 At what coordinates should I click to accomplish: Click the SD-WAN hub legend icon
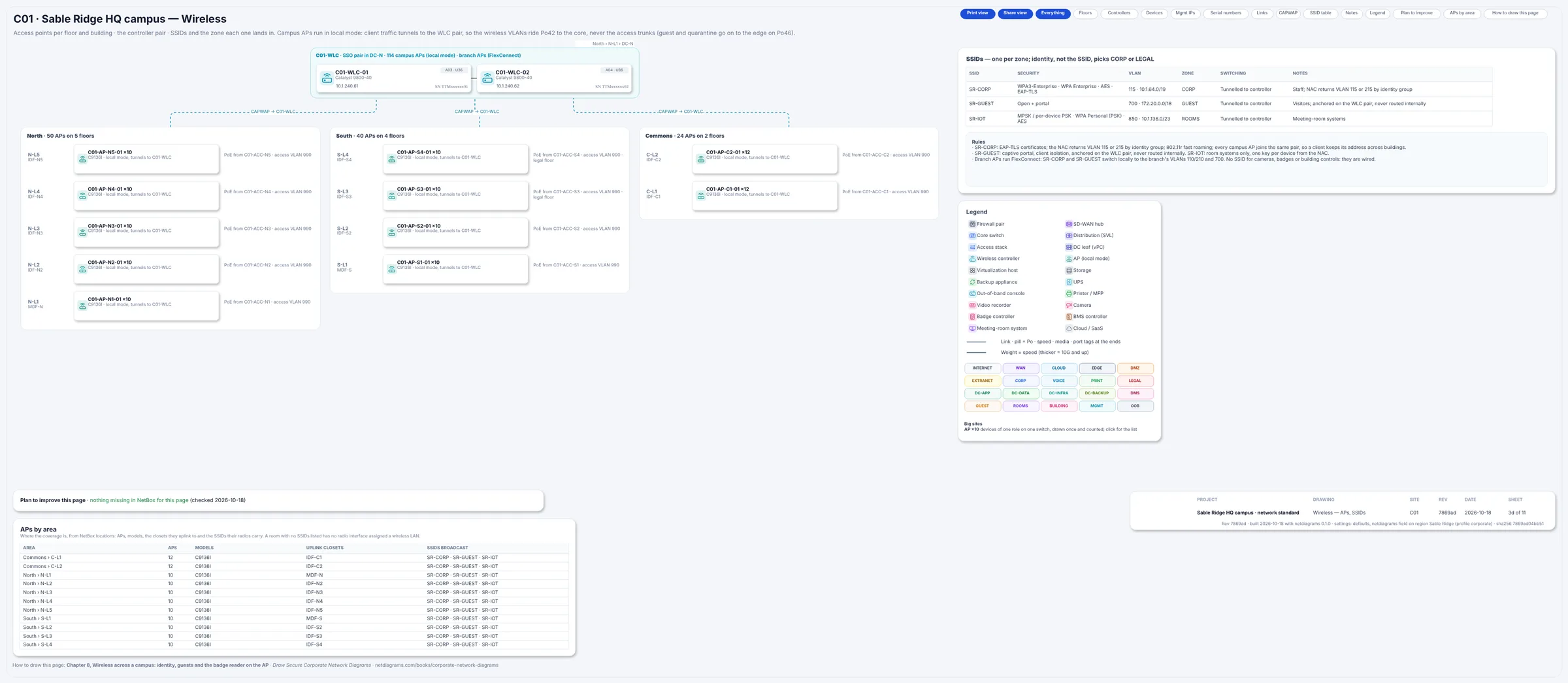click(1069, 224)
